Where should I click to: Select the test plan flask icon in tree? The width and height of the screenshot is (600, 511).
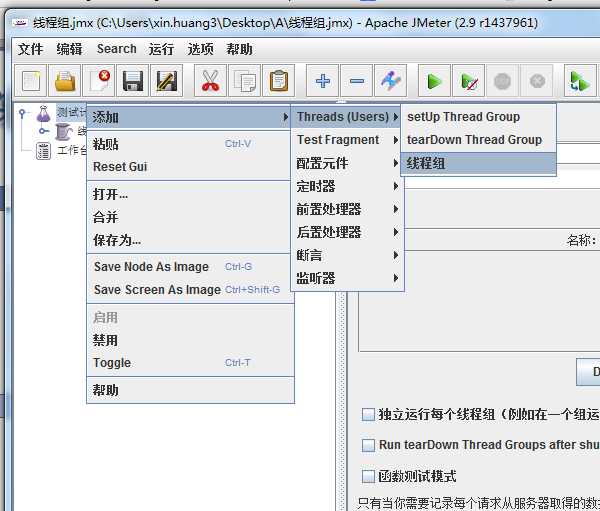[43, 113]
